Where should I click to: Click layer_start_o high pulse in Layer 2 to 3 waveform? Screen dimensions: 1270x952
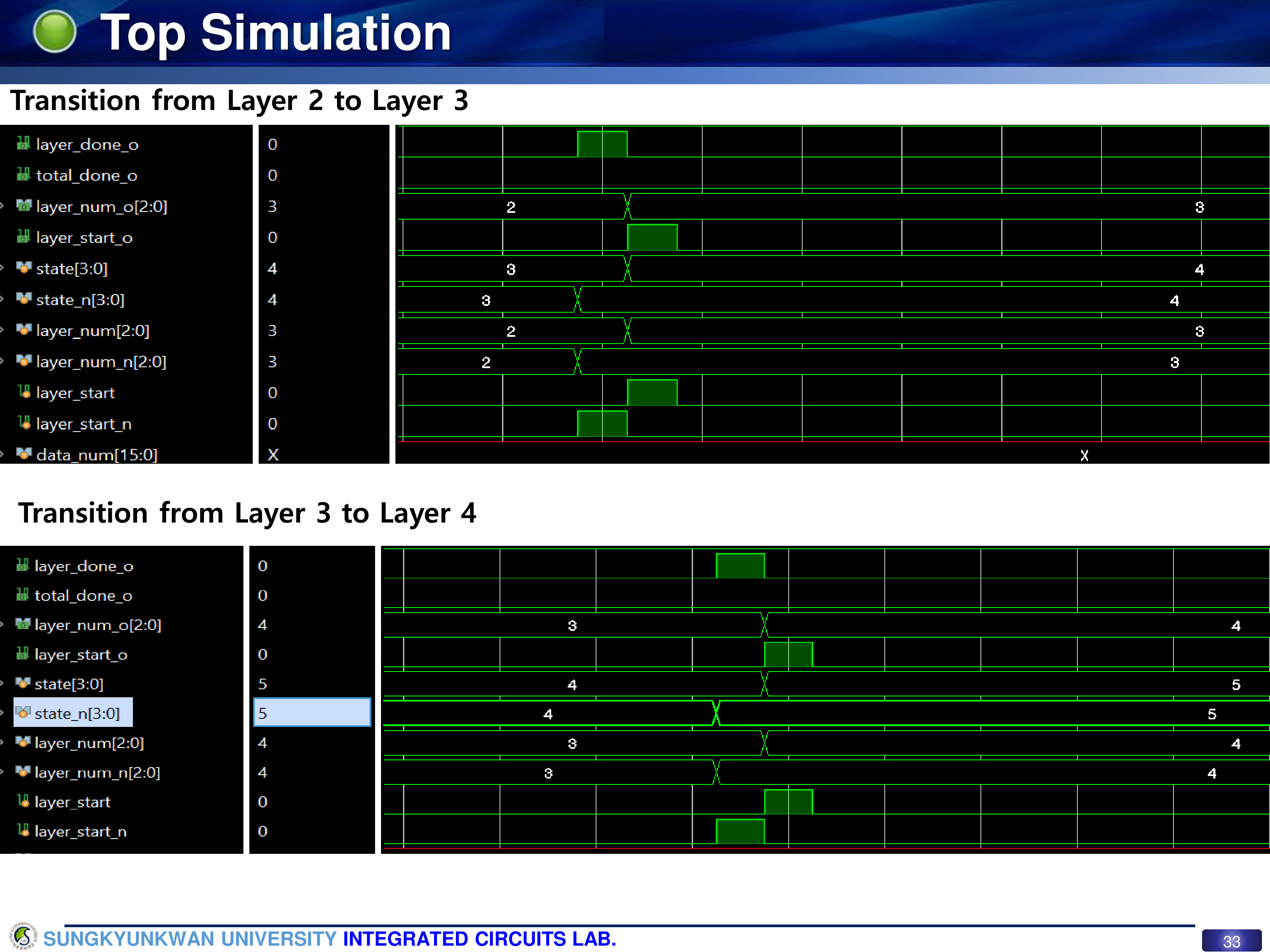tap(652, 237)
